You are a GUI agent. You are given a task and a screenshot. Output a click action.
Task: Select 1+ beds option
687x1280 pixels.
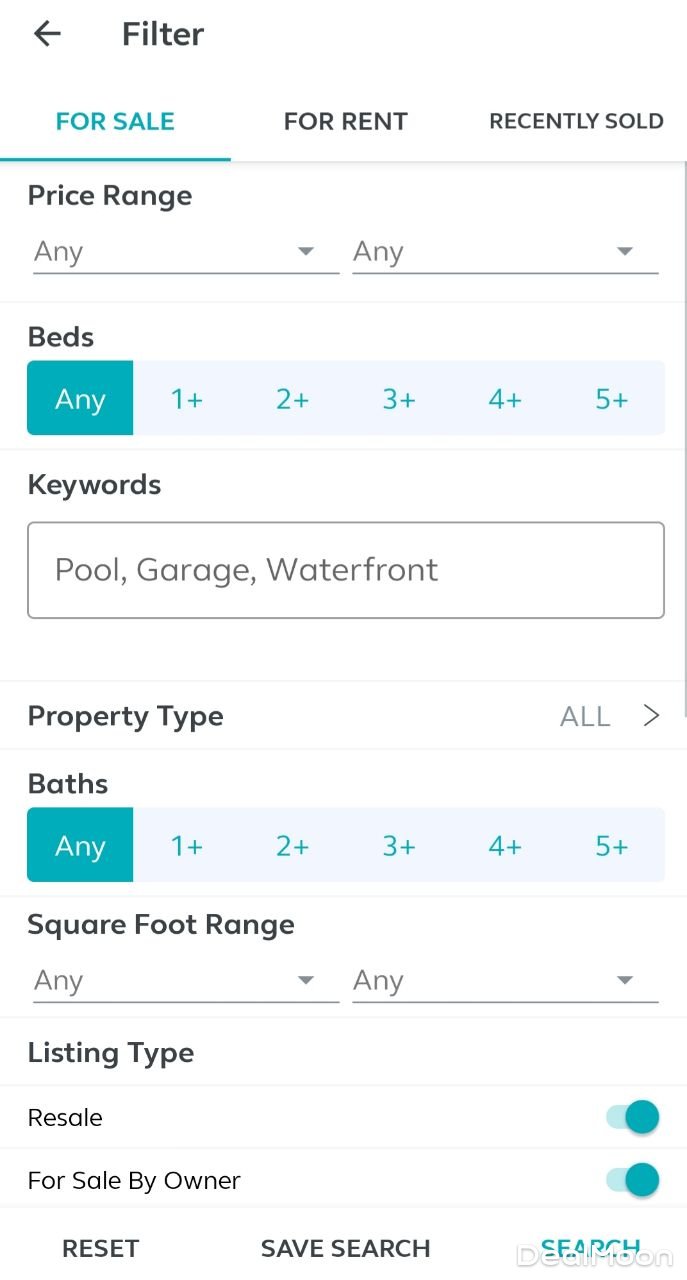(x=186, y=399)
